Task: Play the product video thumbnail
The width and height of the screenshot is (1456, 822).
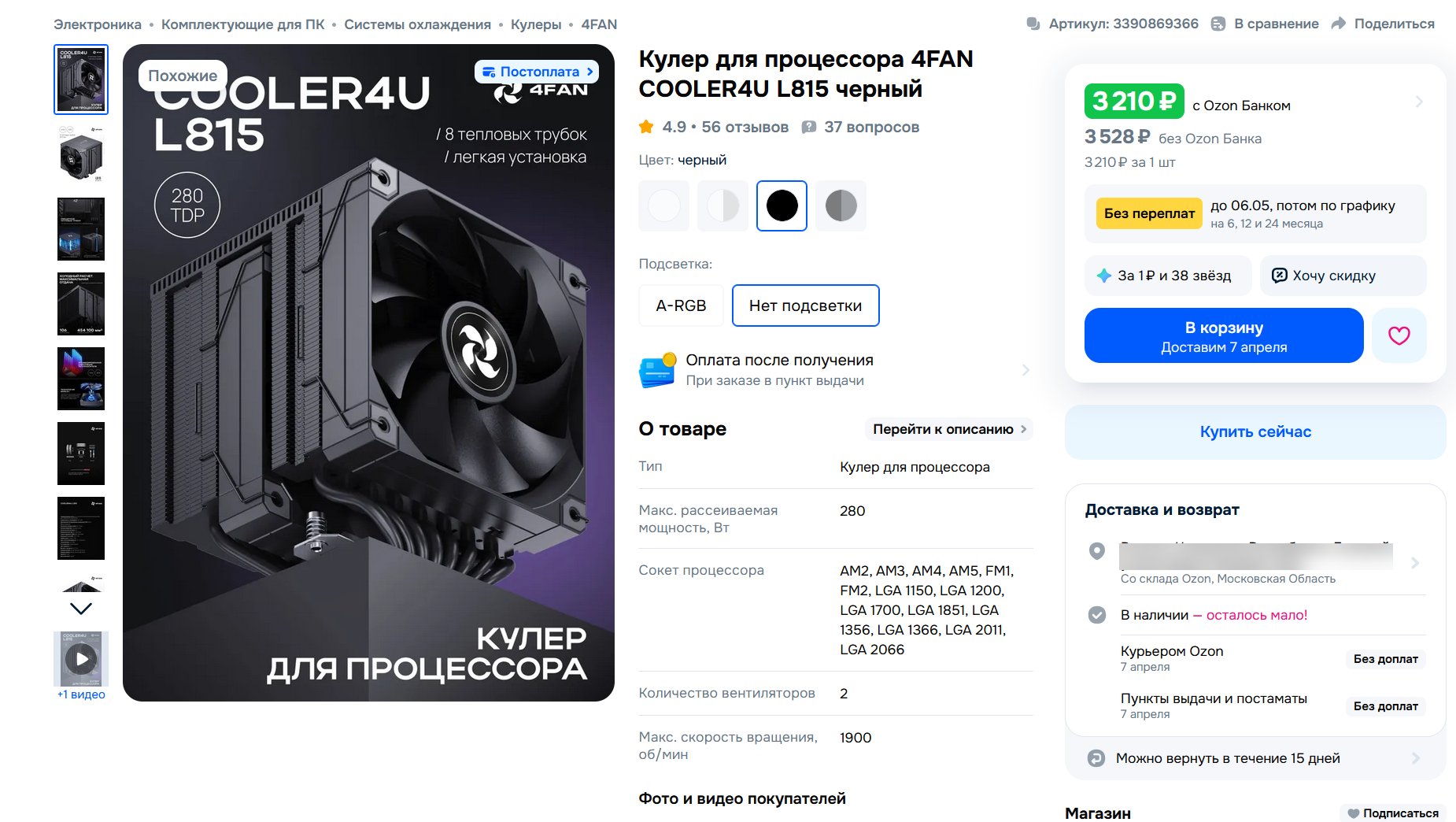Action: 81,659
